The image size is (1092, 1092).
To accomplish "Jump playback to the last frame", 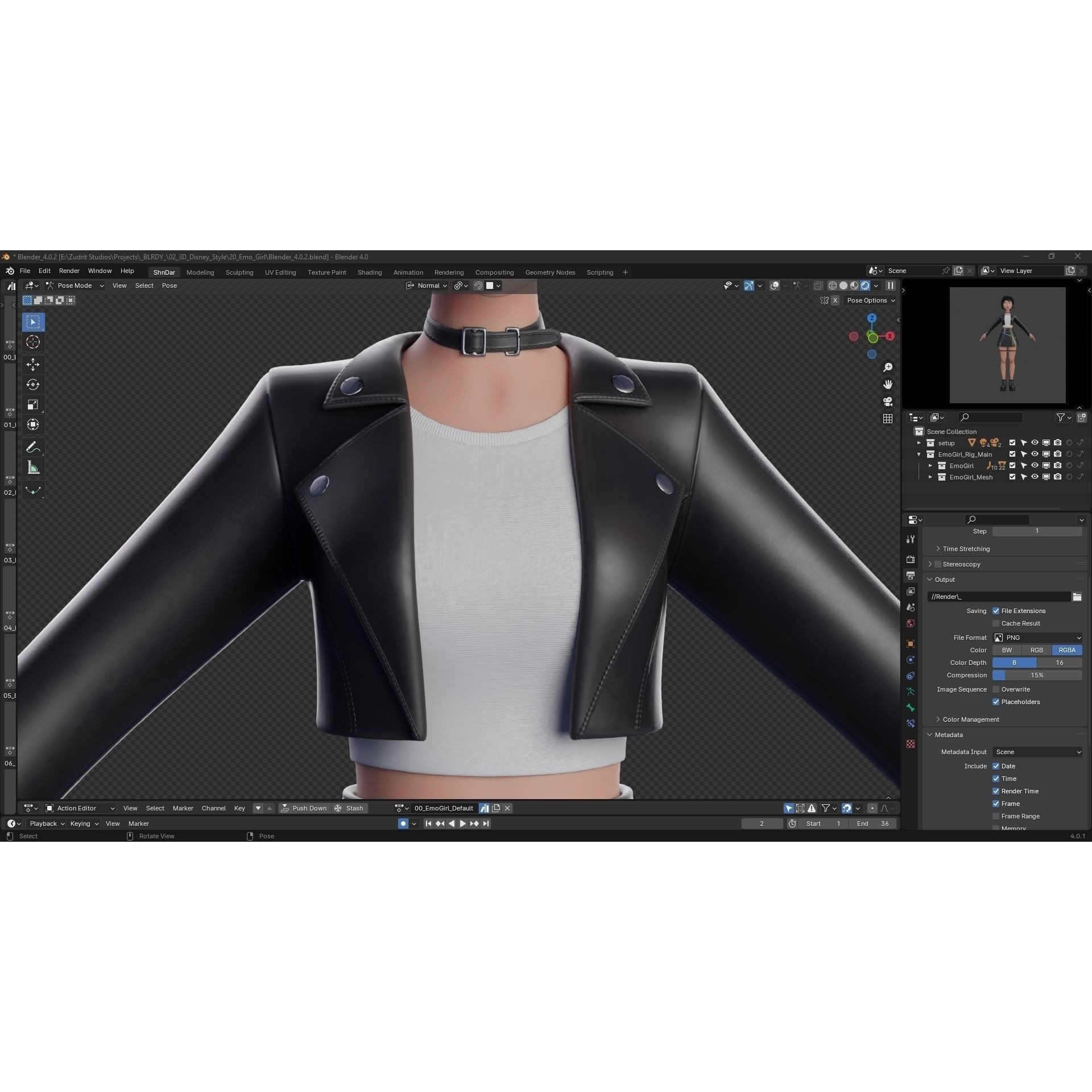I will point(486,823).
